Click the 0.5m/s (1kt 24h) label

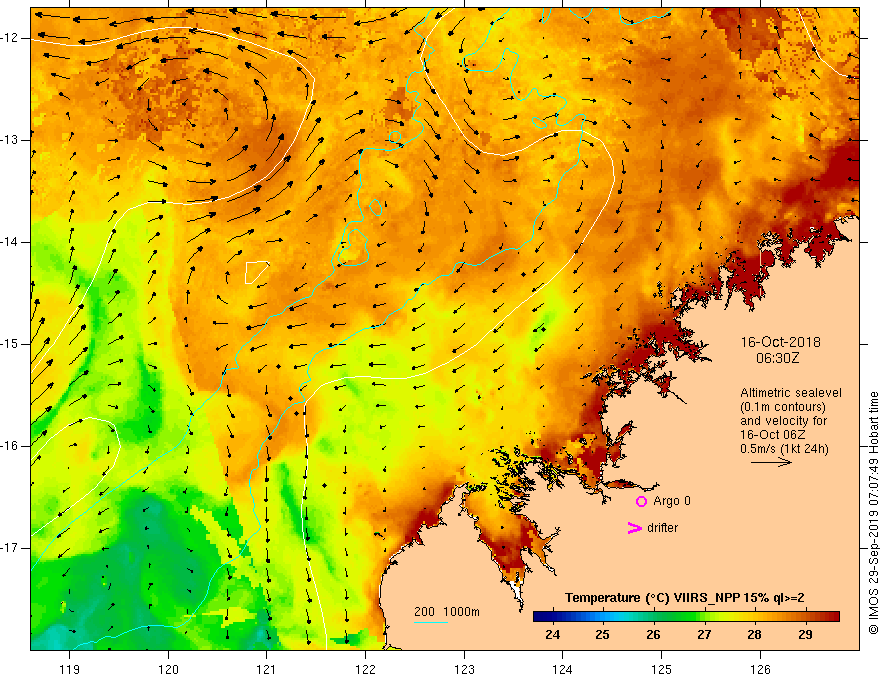click(x=784, y=449)
